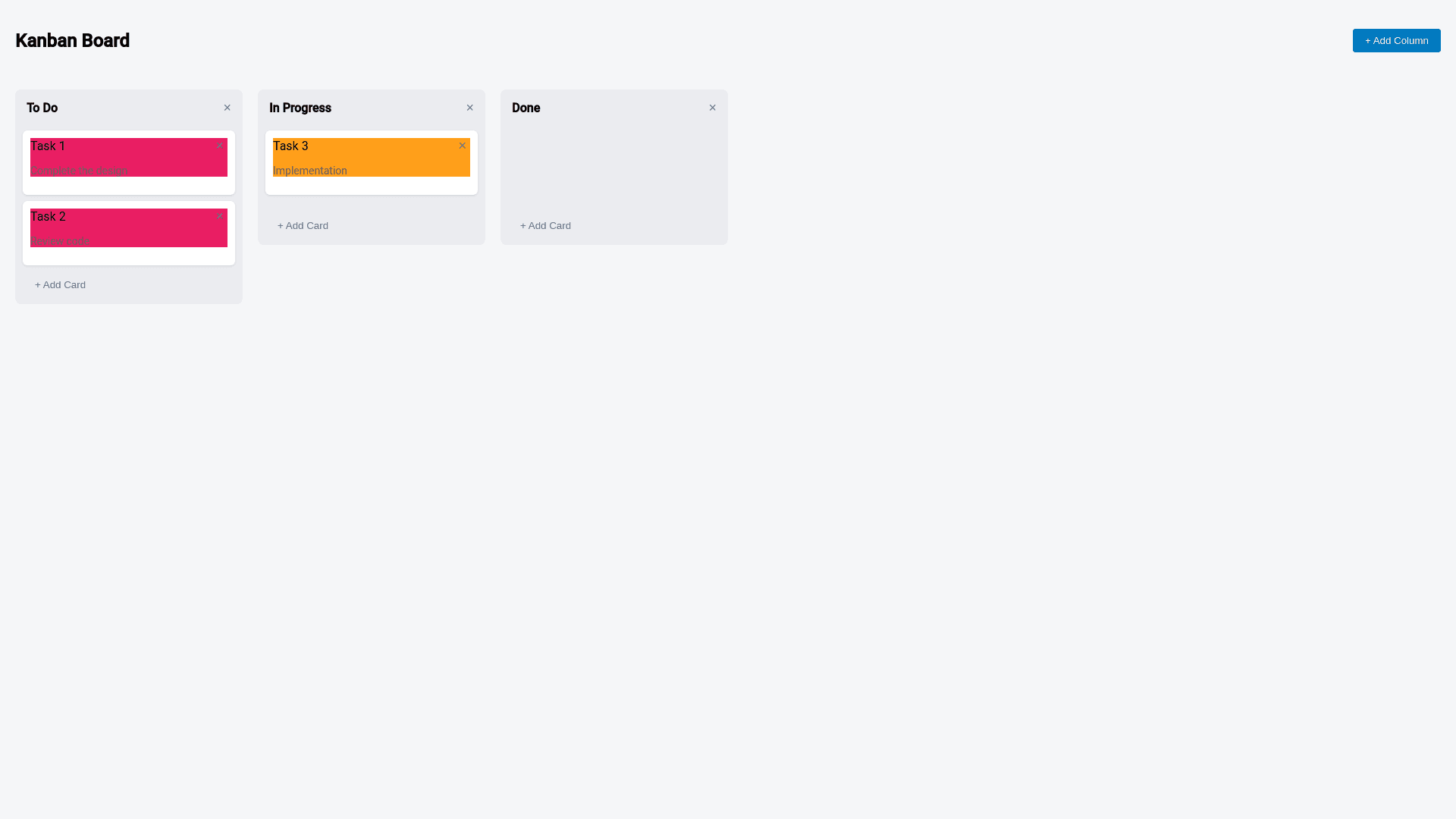Click the In Progress column heading

click(300, 108)
